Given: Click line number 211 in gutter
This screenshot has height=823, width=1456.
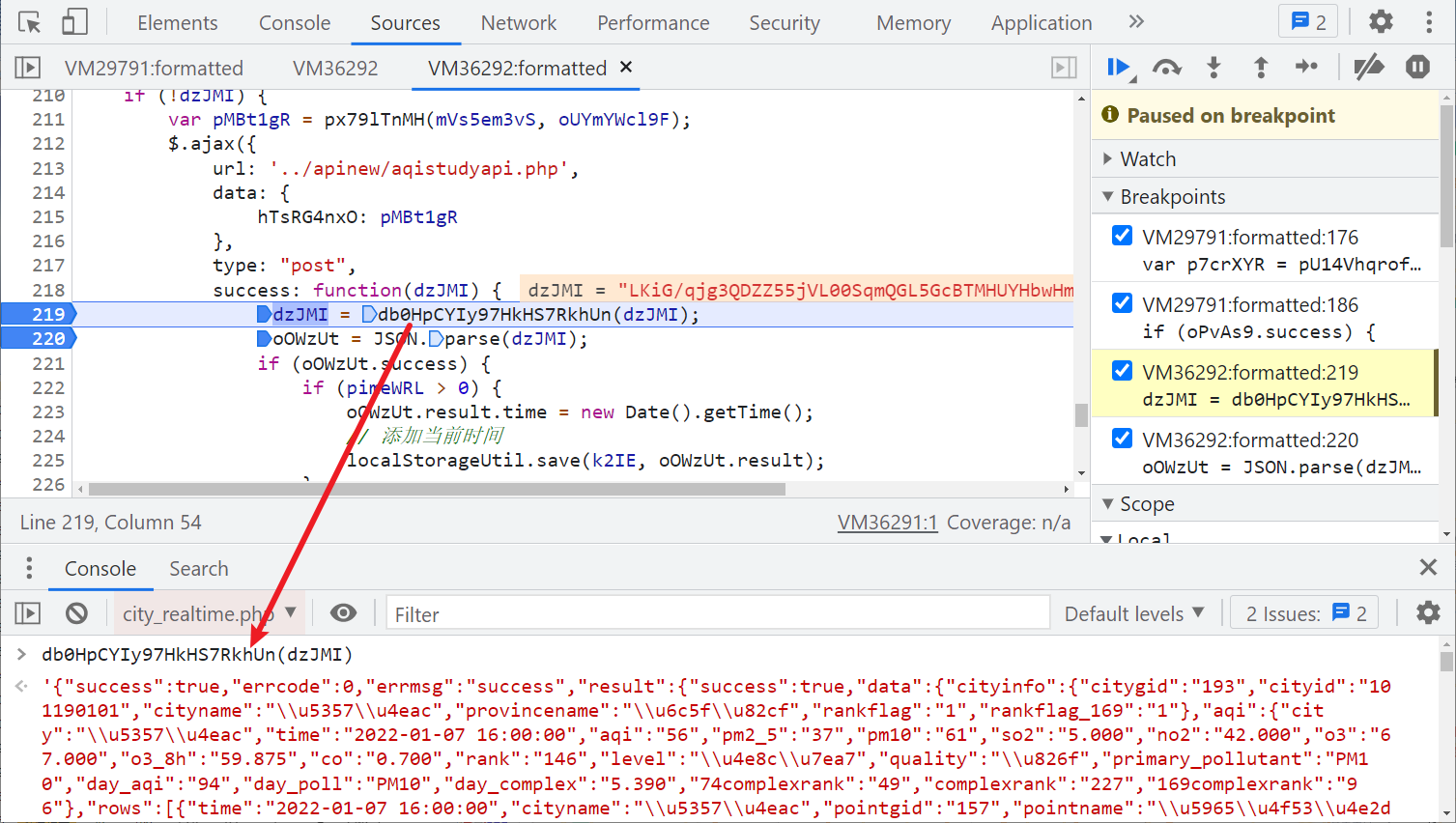Looking at the screenshot, I should (x=48, y=120).
